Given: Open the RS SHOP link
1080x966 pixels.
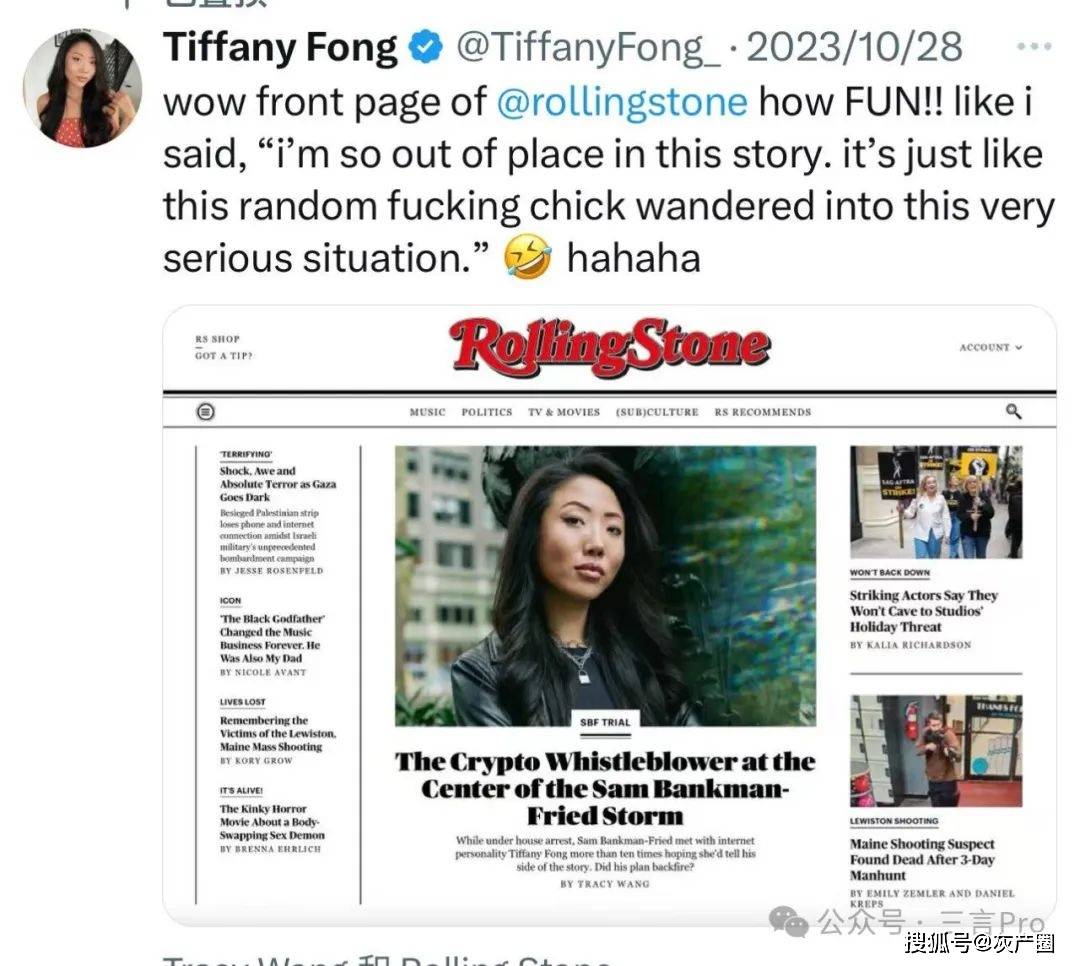Looking at the screenshot, I should (x=218, y=339).
